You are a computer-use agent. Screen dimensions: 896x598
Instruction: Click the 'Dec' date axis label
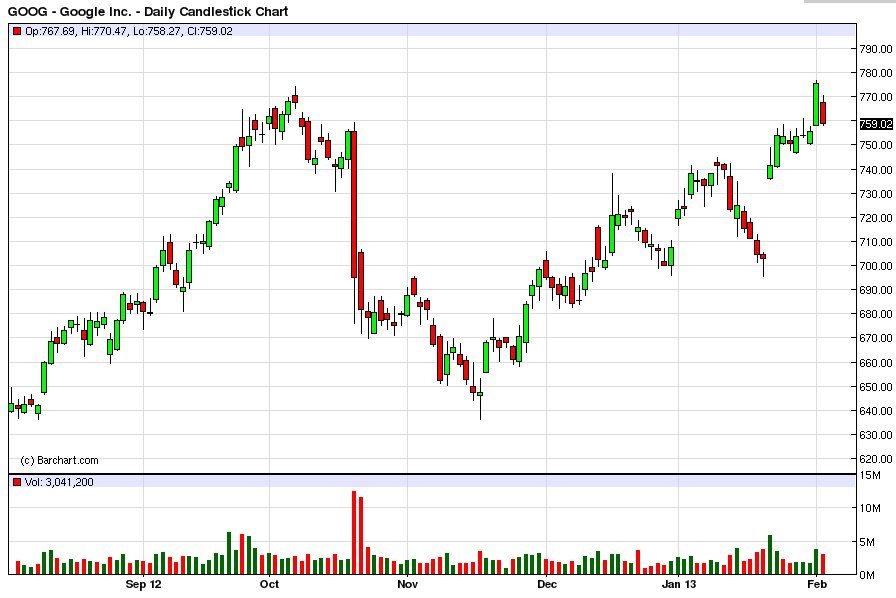tap(547, 584)
